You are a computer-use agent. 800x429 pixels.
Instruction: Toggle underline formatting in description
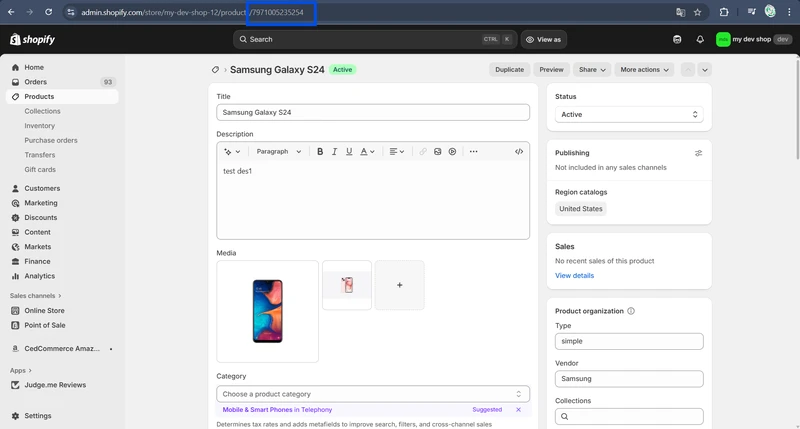click(x=349, y=152)
